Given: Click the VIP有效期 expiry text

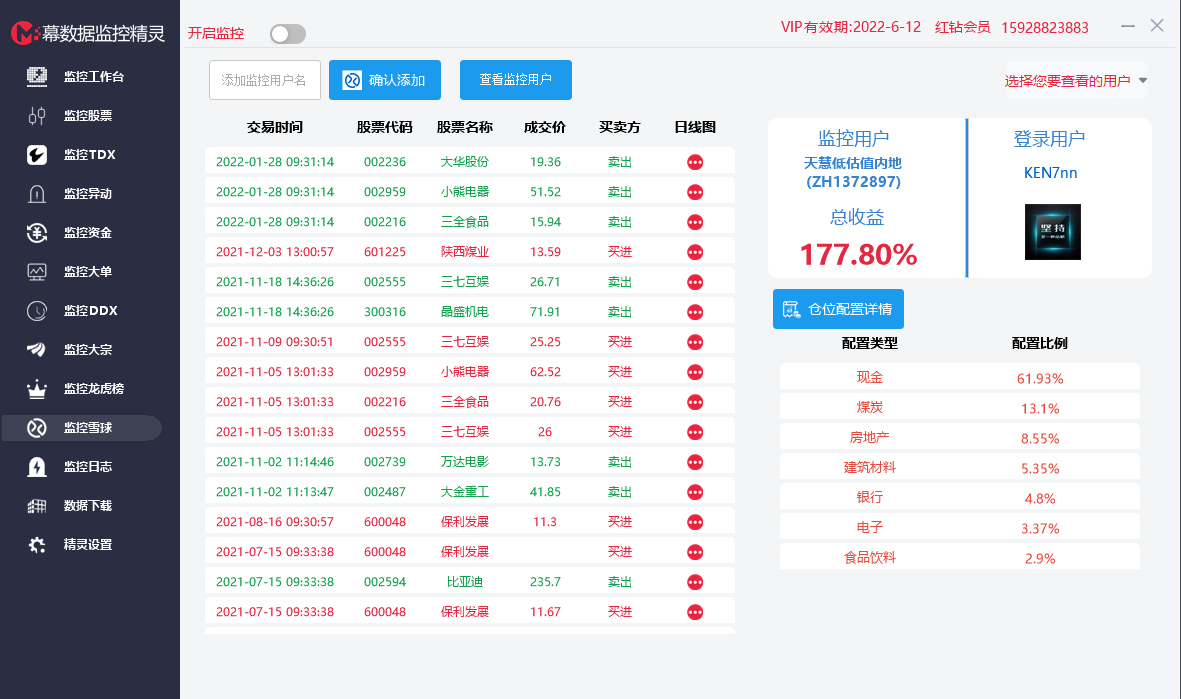Looking at the screenshot, I should 851,27.
